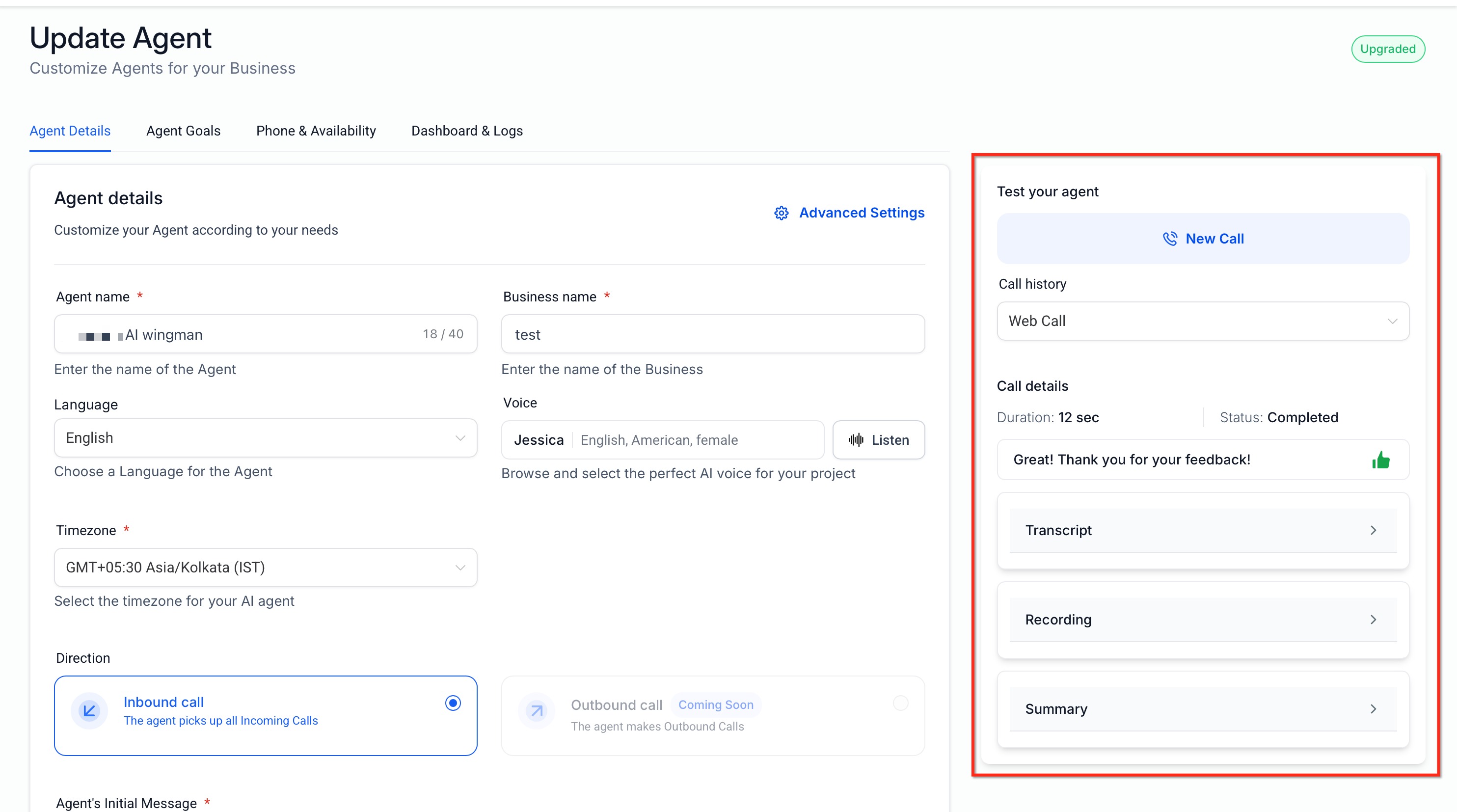Image resolution: width=1457 pixels, height=812 pixels.
Task: Click the Outbound call arrow icon
Action: pos(536,711)
